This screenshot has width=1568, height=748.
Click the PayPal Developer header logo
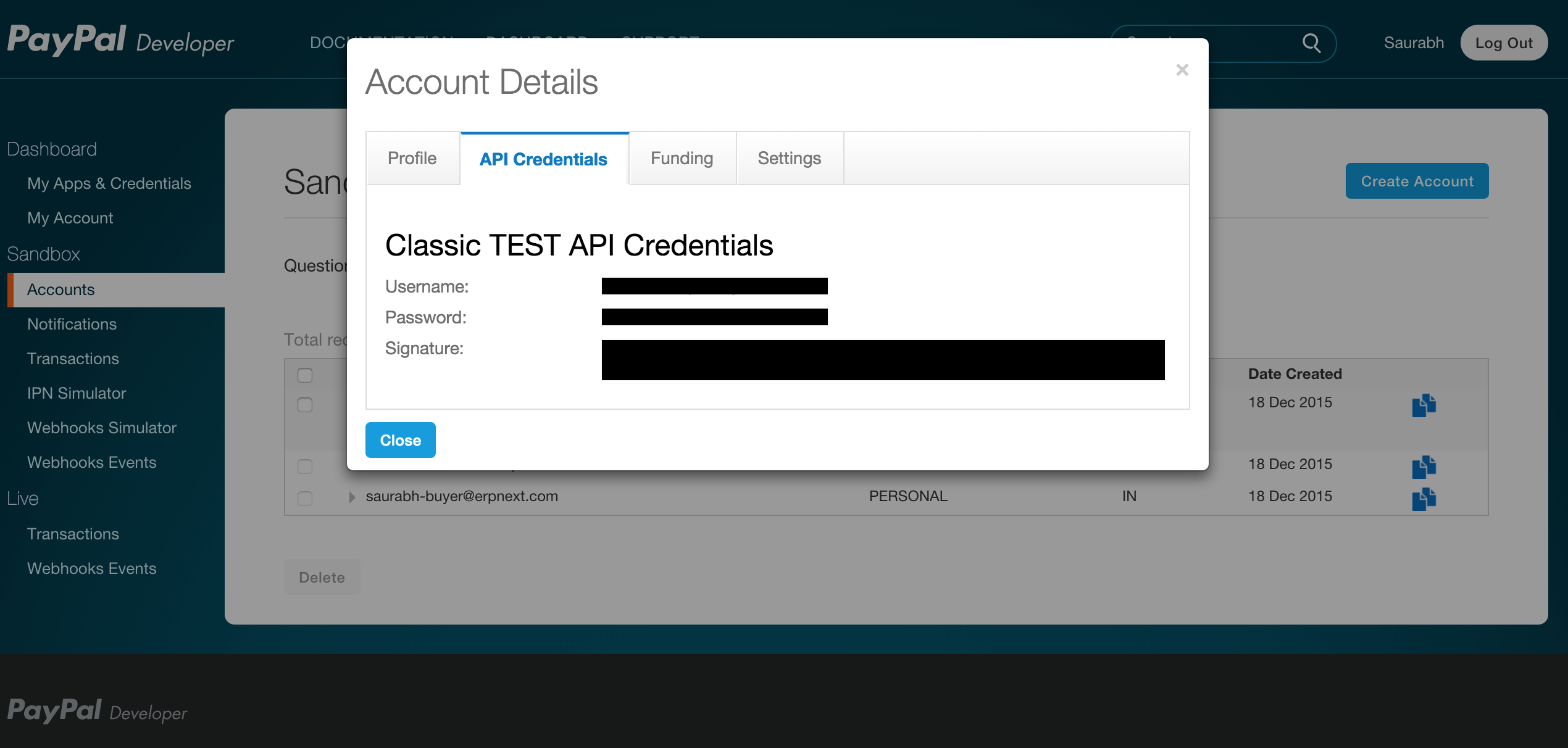[120, 41]
